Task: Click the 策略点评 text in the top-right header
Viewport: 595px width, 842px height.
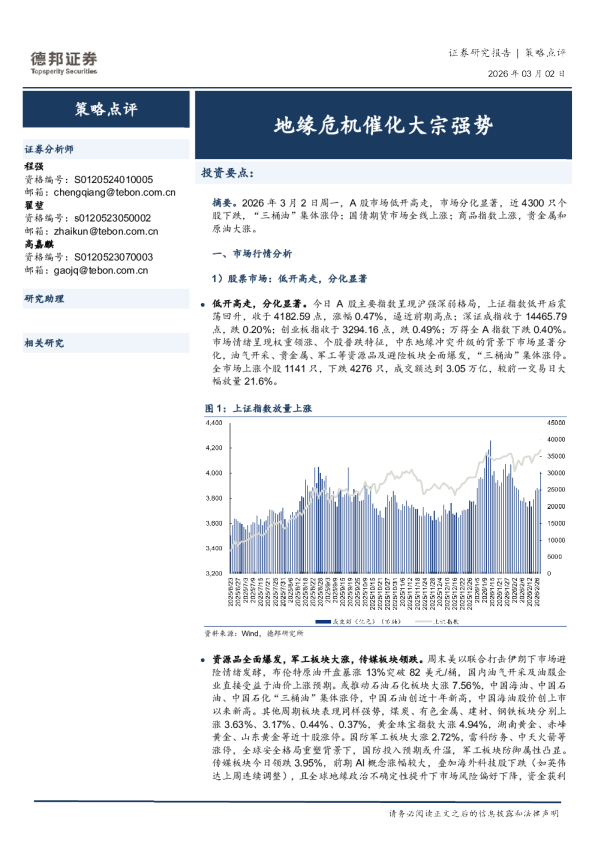Action: pos(546,53)
